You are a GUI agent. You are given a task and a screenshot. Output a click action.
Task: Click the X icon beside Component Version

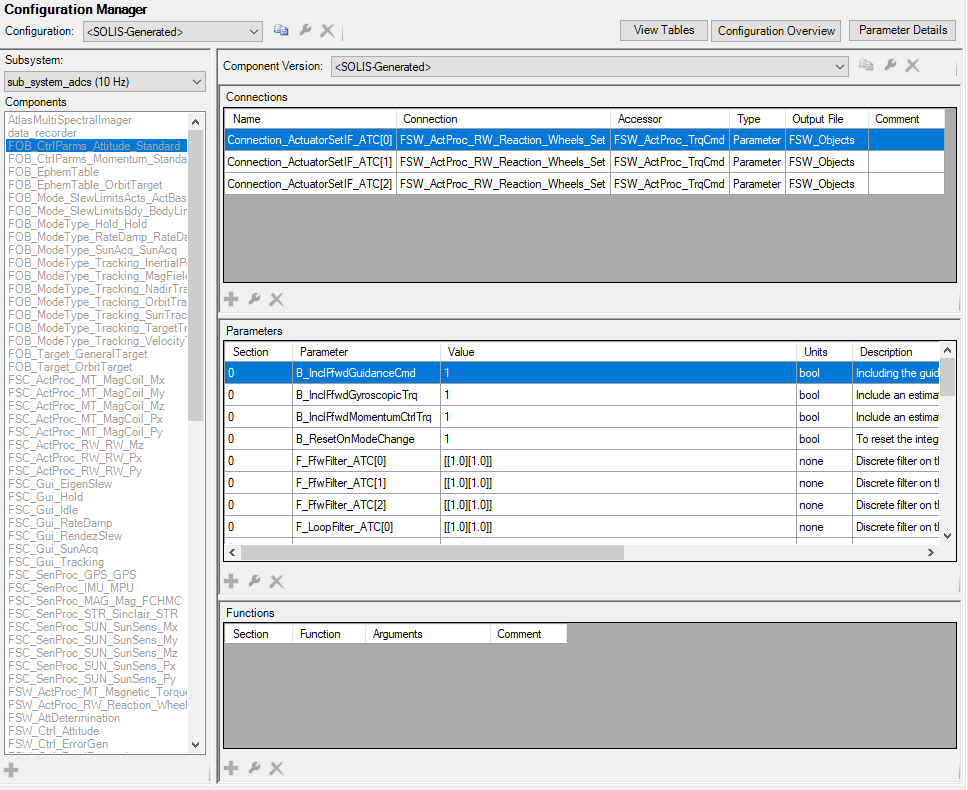[912, 66]
